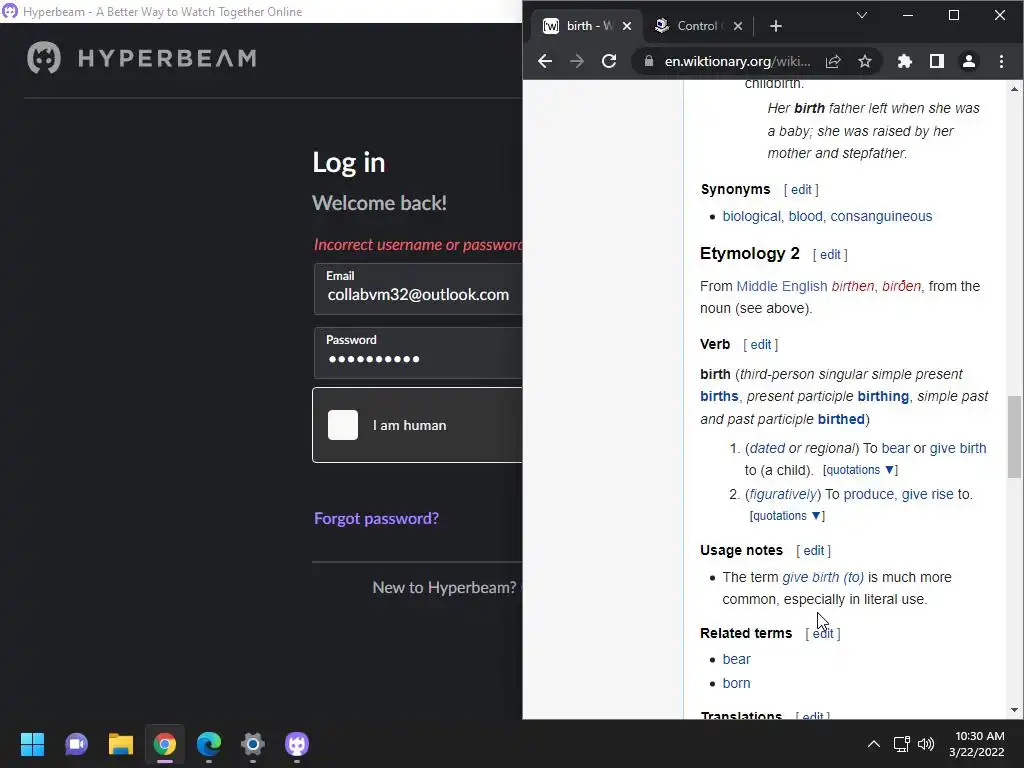Open the clock and date panel
Screen dimensions: 1024x768
coord(976,744)
